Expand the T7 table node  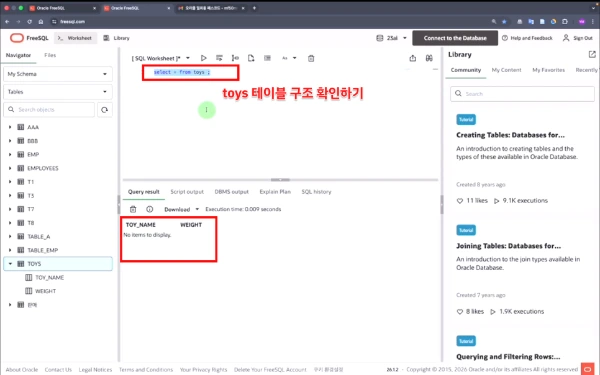pos(10,209)
